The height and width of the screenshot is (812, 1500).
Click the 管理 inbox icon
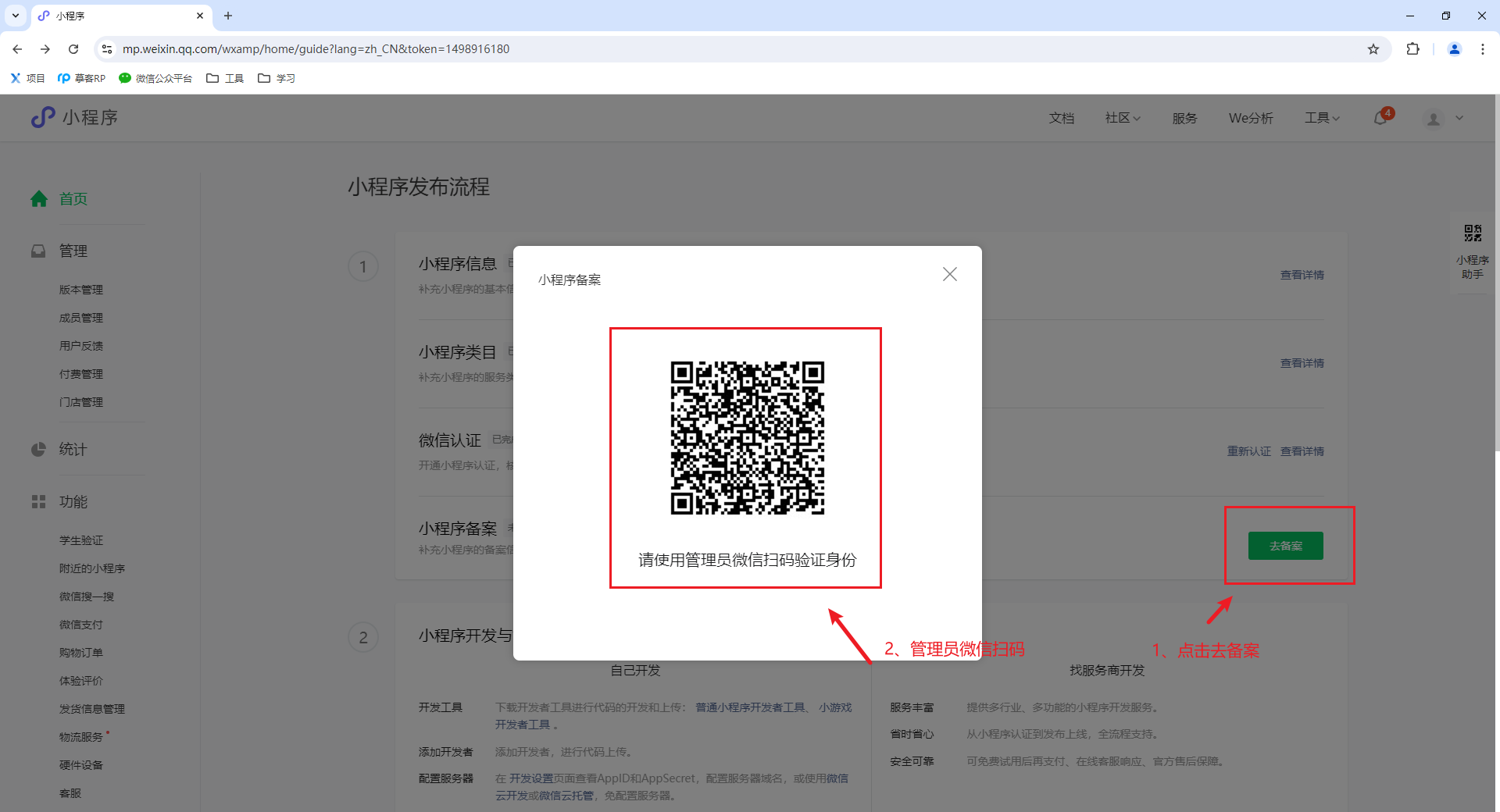pos(38,251)
